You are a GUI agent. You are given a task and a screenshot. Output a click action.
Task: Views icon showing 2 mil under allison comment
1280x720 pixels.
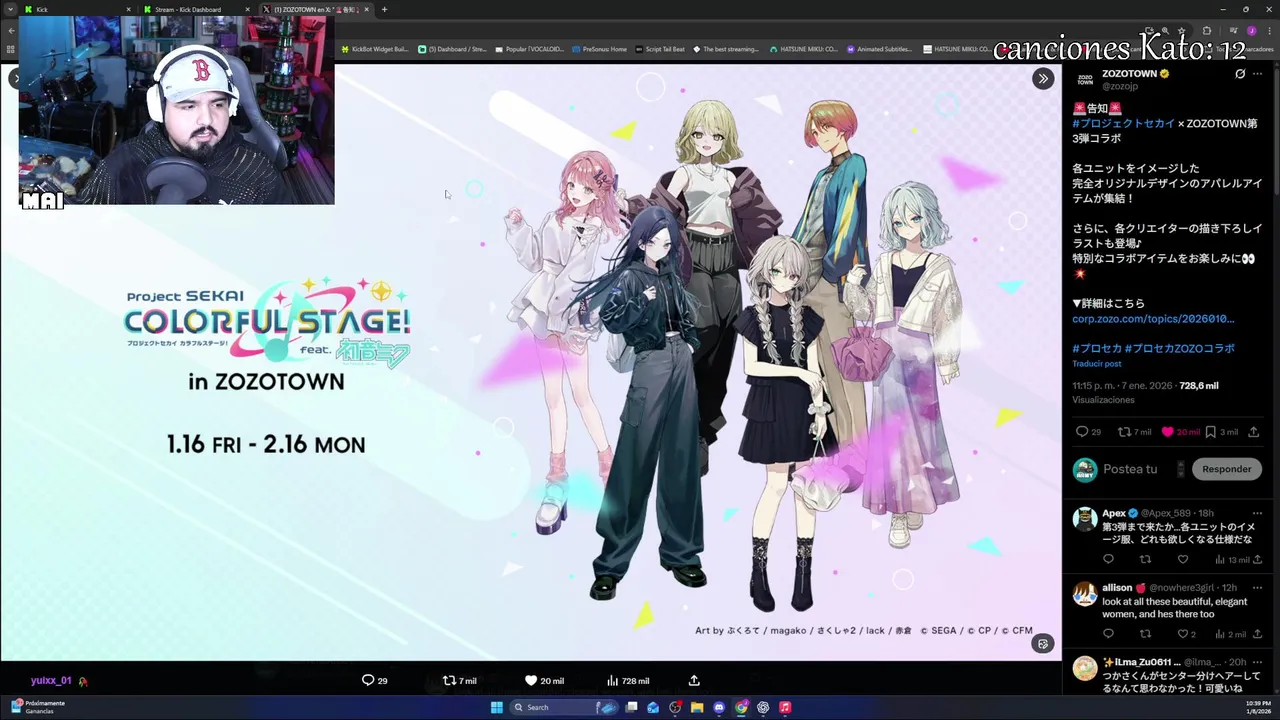1220,634
